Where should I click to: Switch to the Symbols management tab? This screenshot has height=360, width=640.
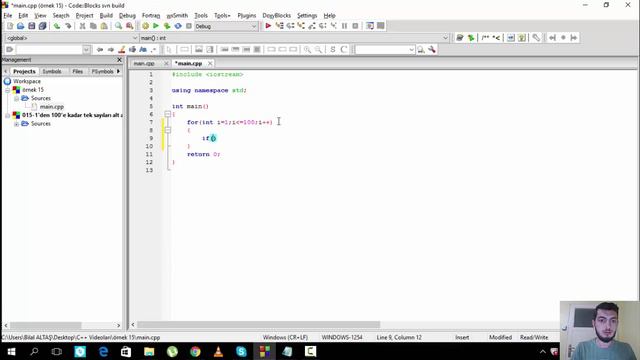click(52, 71)
